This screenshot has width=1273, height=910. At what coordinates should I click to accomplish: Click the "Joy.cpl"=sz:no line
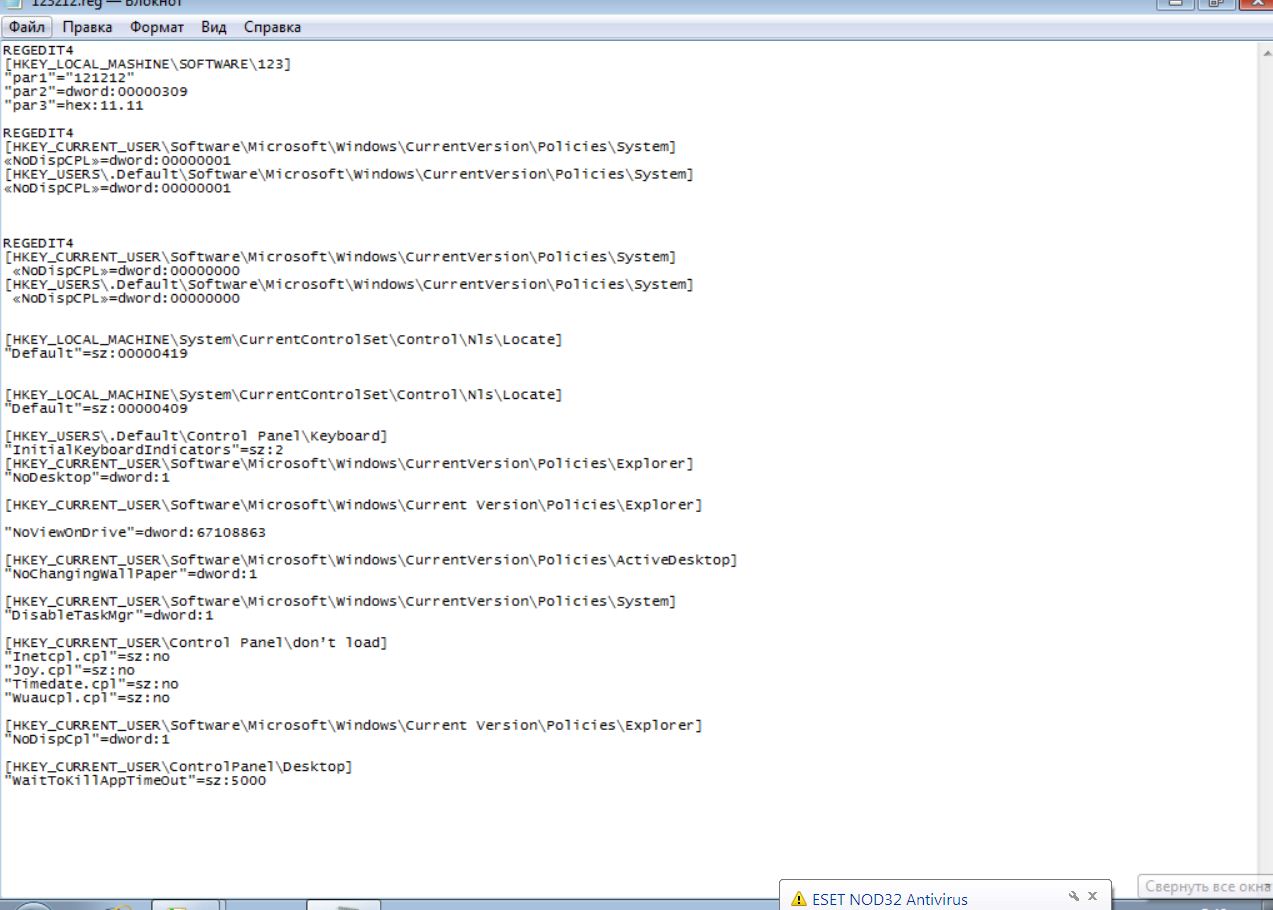tap(69, 670)
